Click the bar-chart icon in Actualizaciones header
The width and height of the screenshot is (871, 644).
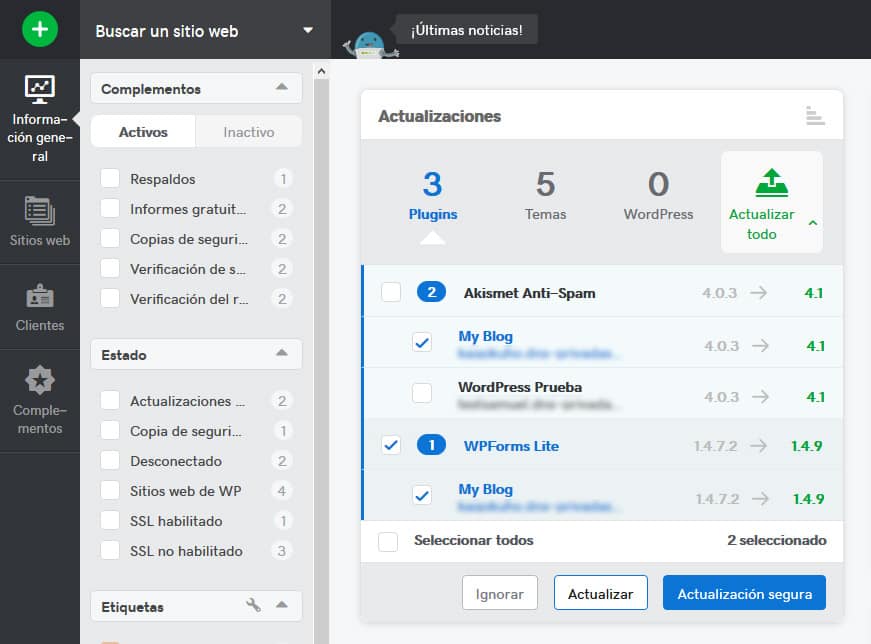coord(815,116)
